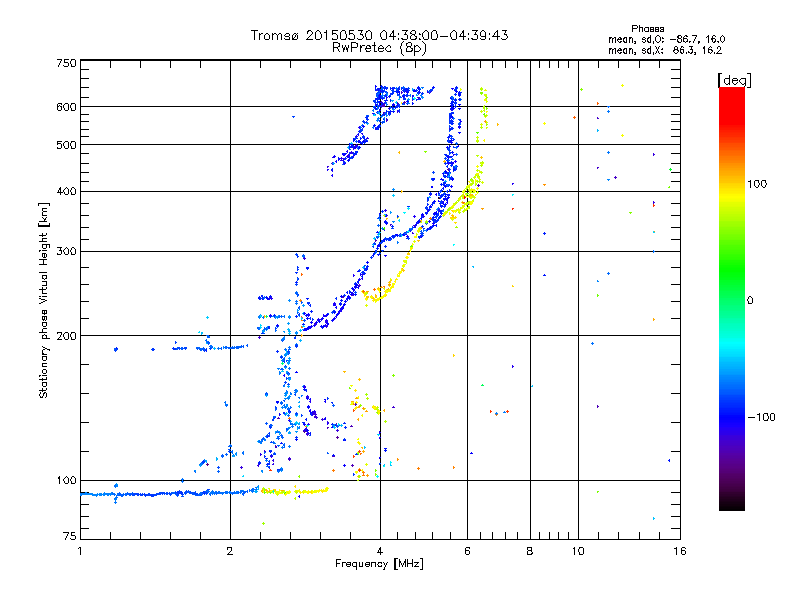Click the y-axis tick label '400'
Viewport: 800px width, 600px height.
(66, 191)
